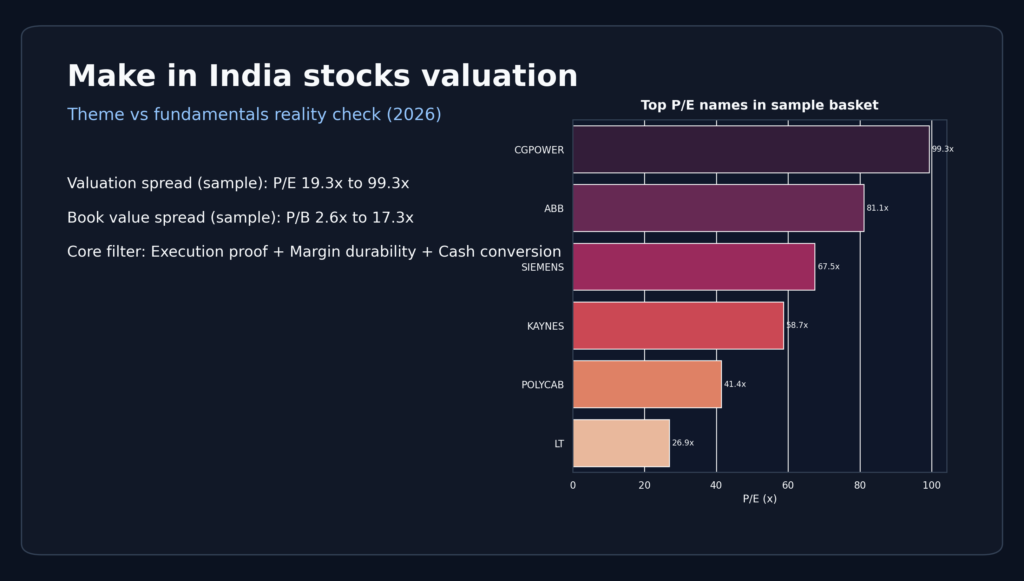Select the 26.9x data label

tap(683, 443)
